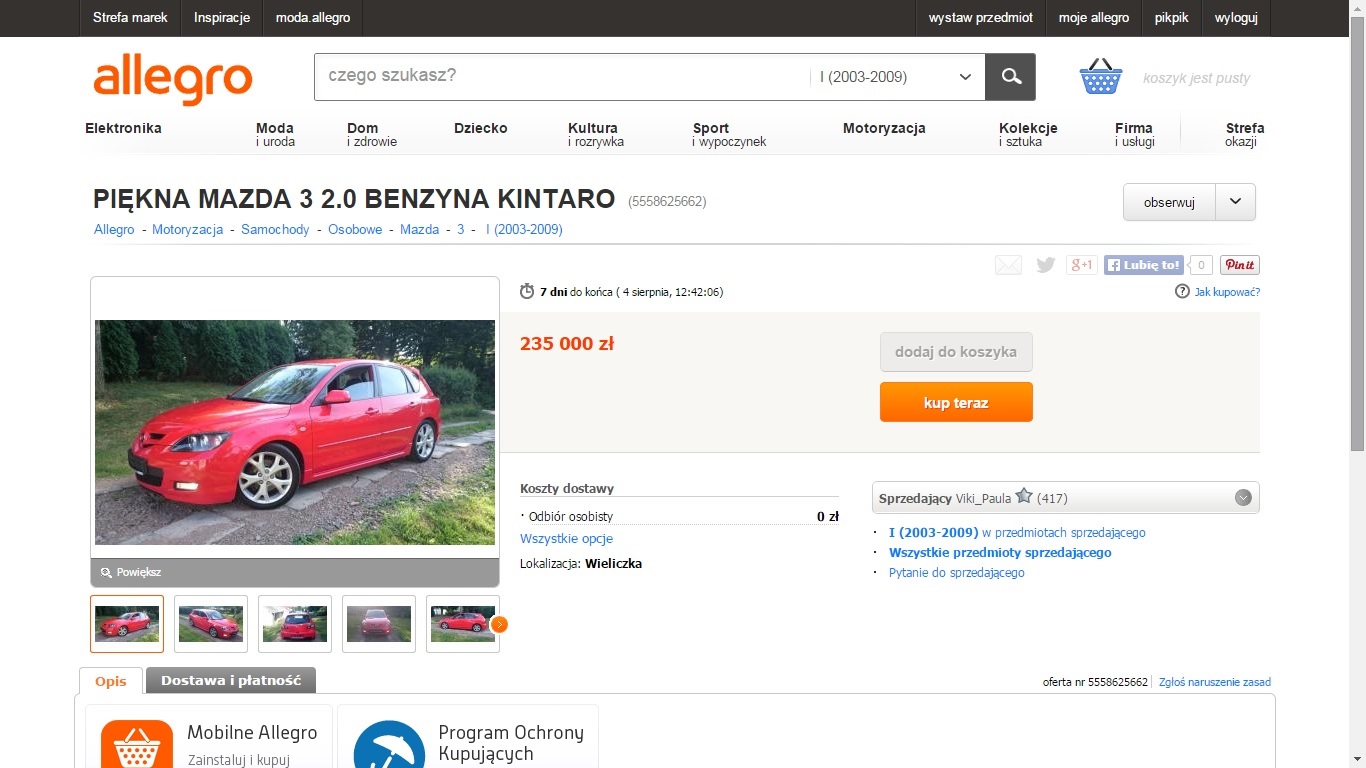
Task: Show next thumbnails with orange arrow
Action: tap(499, 624)
